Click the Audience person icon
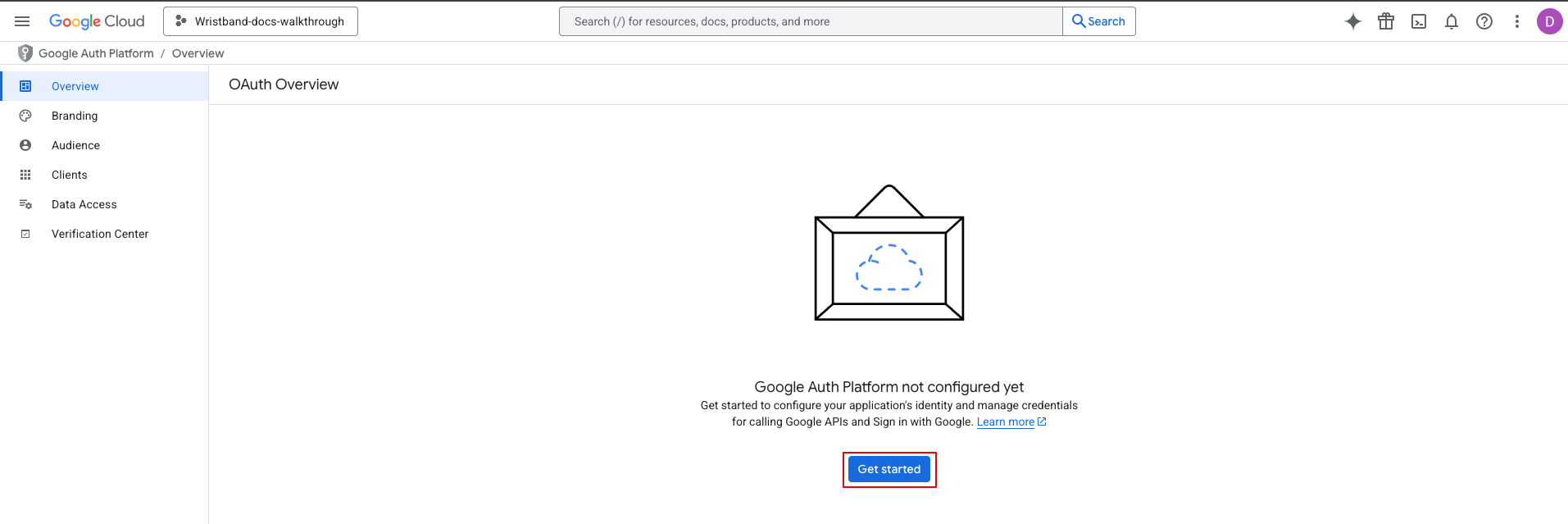 (25, 145)
